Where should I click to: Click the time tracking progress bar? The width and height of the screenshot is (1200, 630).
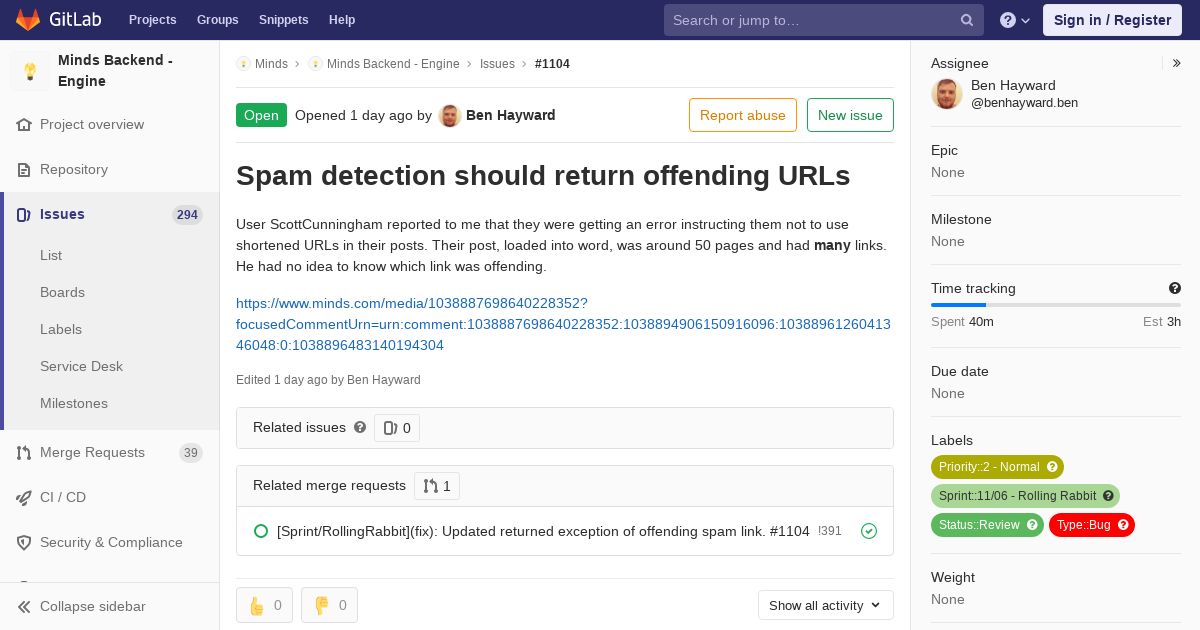pyautogui.click(x=1056, y=305)
